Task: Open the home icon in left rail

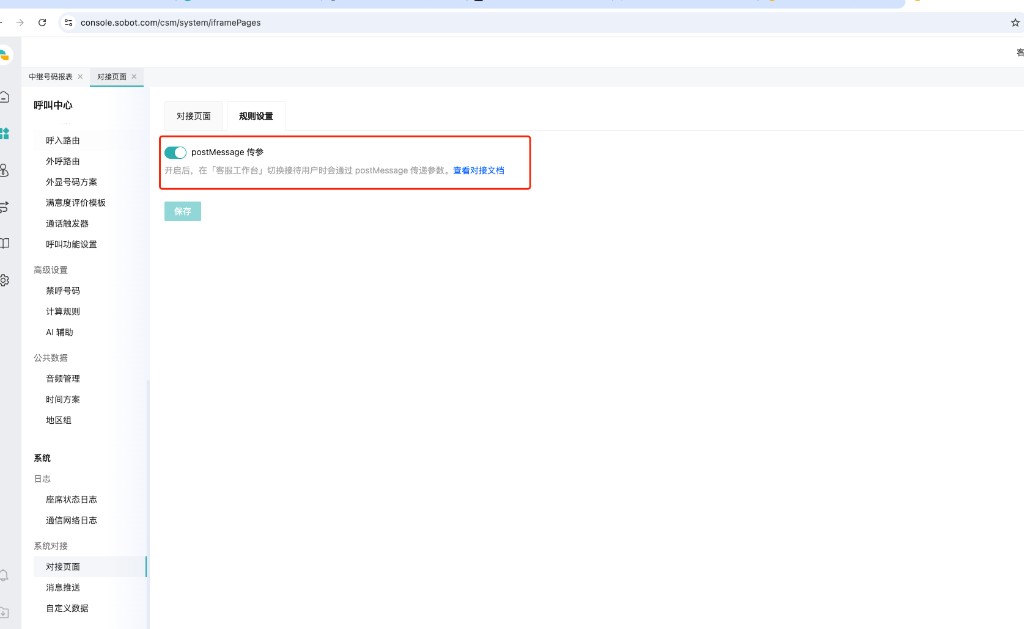Action: click(x=5, y=97)
